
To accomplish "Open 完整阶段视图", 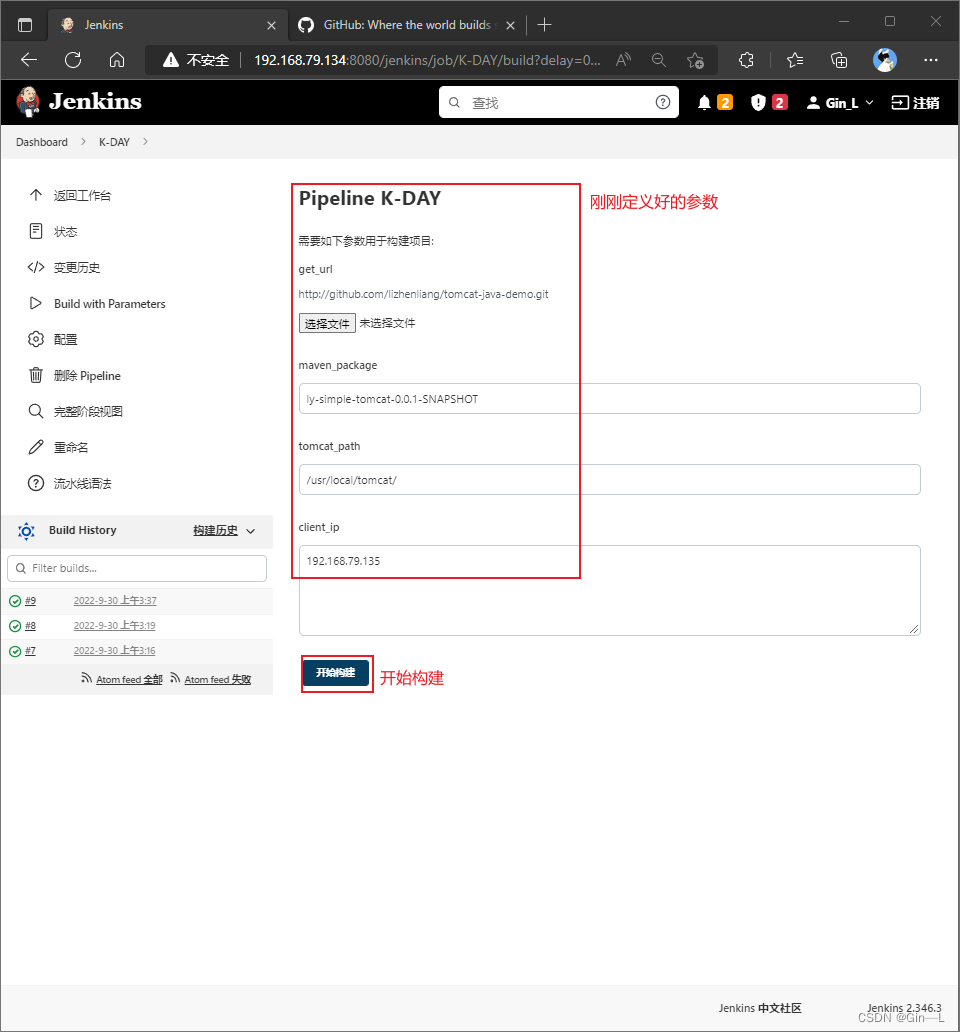I will (88, 411).
